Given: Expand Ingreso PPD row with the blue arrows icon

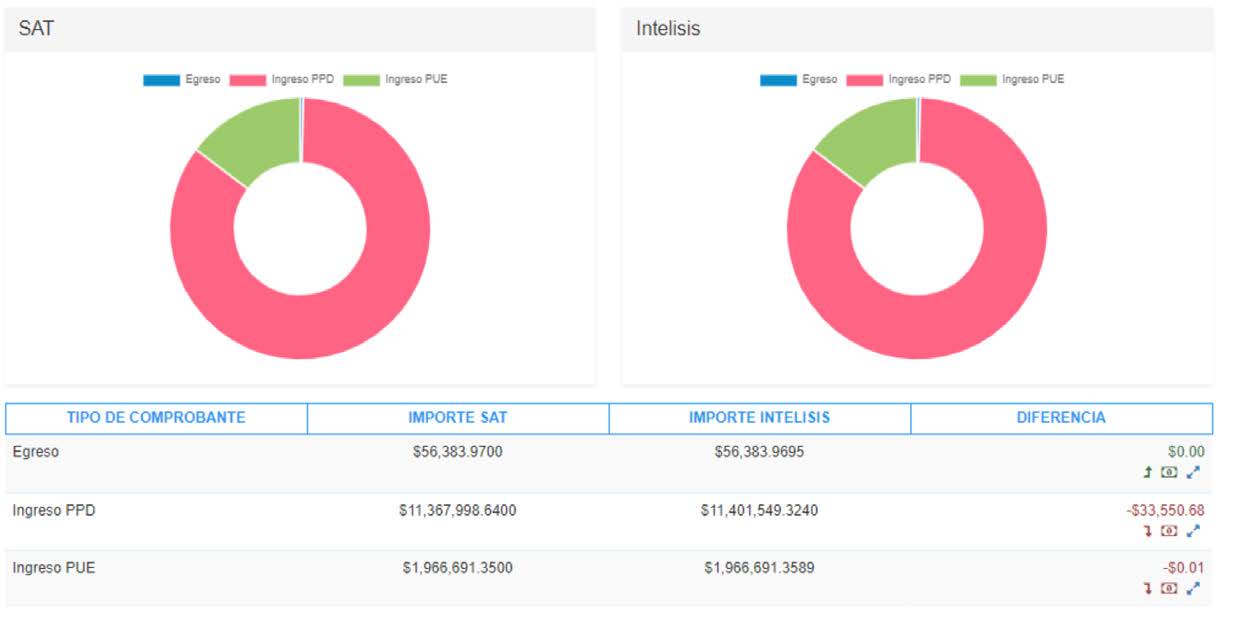Looking at the screenshot, I should pyautogui.click(x=1193, y=531).
